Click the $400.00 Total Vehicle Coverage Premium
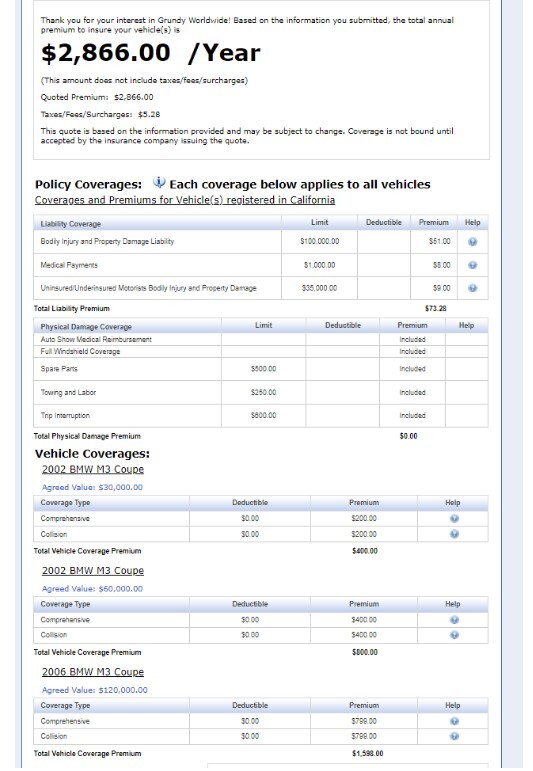Image resolution: width=533 pixels, height=771 pixels. pyautogui.click(x=365, y=551)
